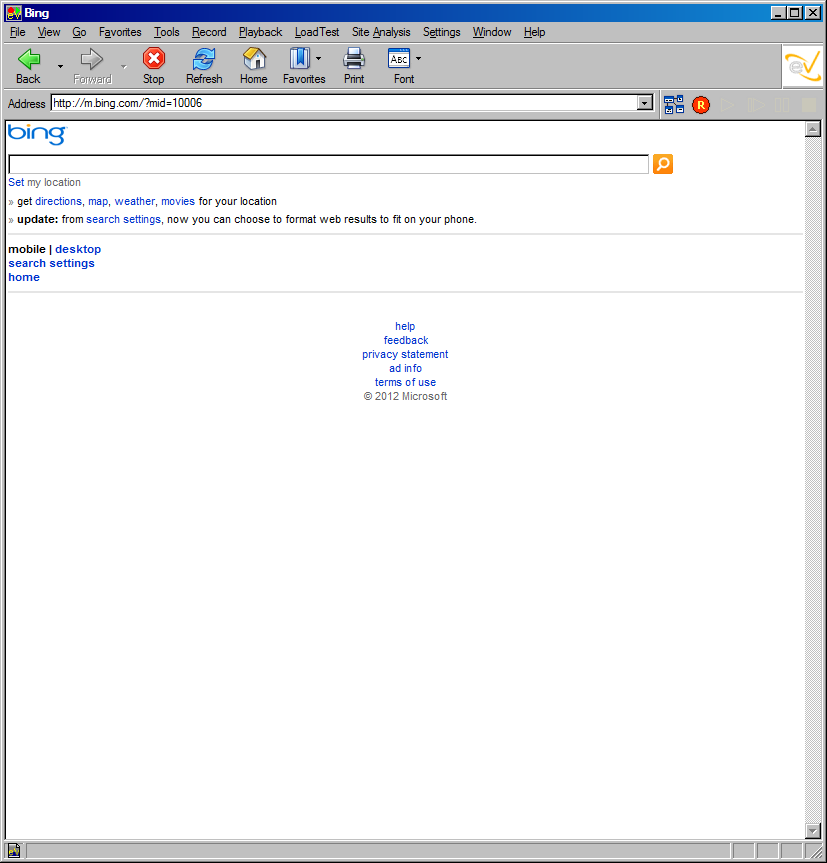Open the Go menu

click(x=79, y=32)
